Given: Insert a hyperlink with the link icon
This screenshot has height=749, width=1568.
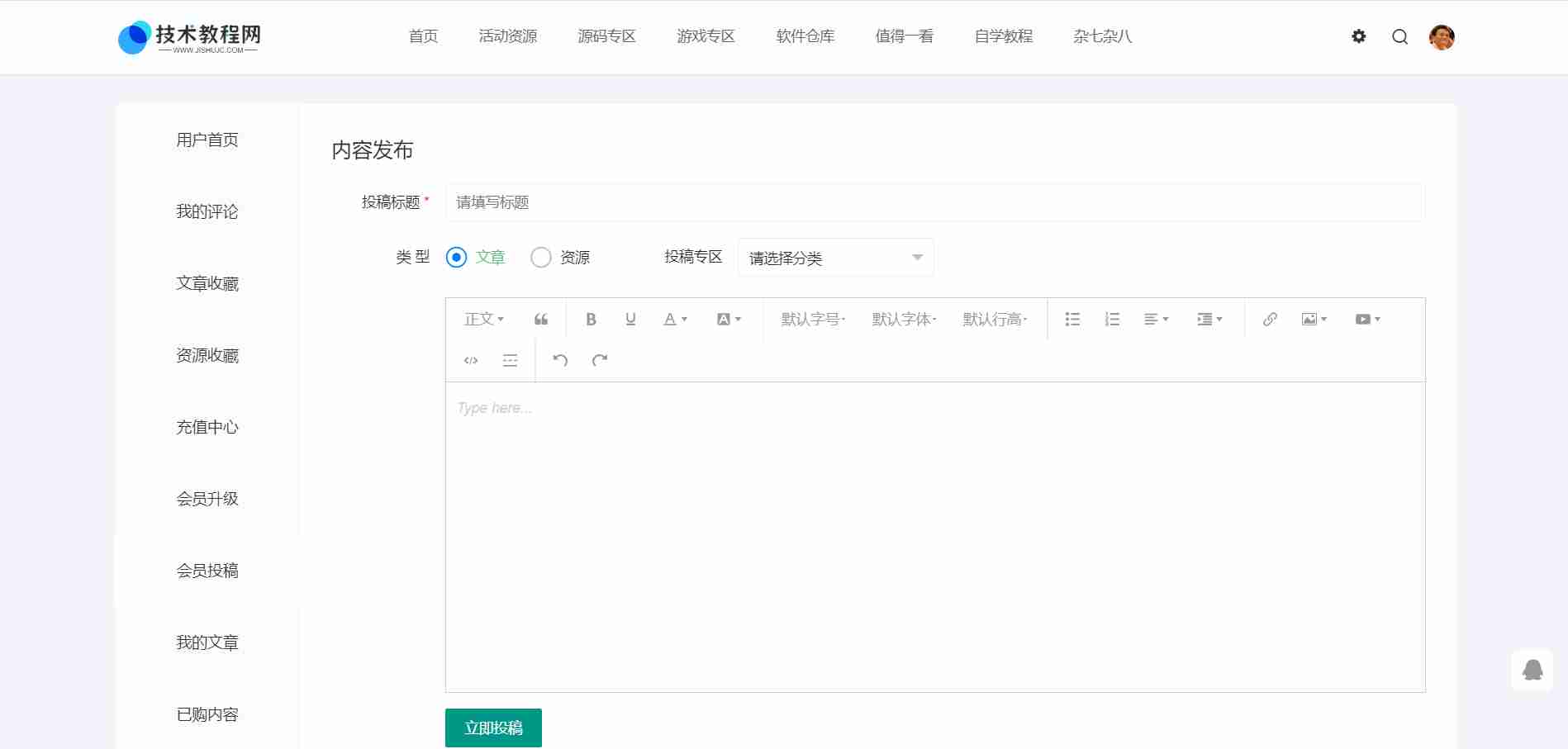Looking at the screenshot, I should coord(1270,320).
